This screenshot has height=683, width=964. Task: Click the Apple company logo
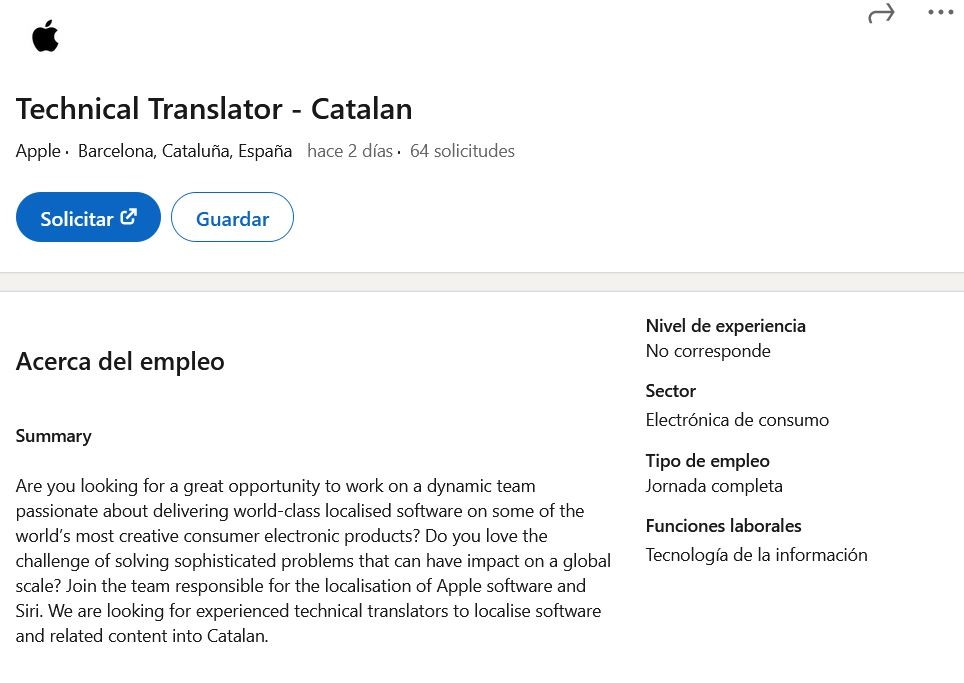[x=45, y=36]
